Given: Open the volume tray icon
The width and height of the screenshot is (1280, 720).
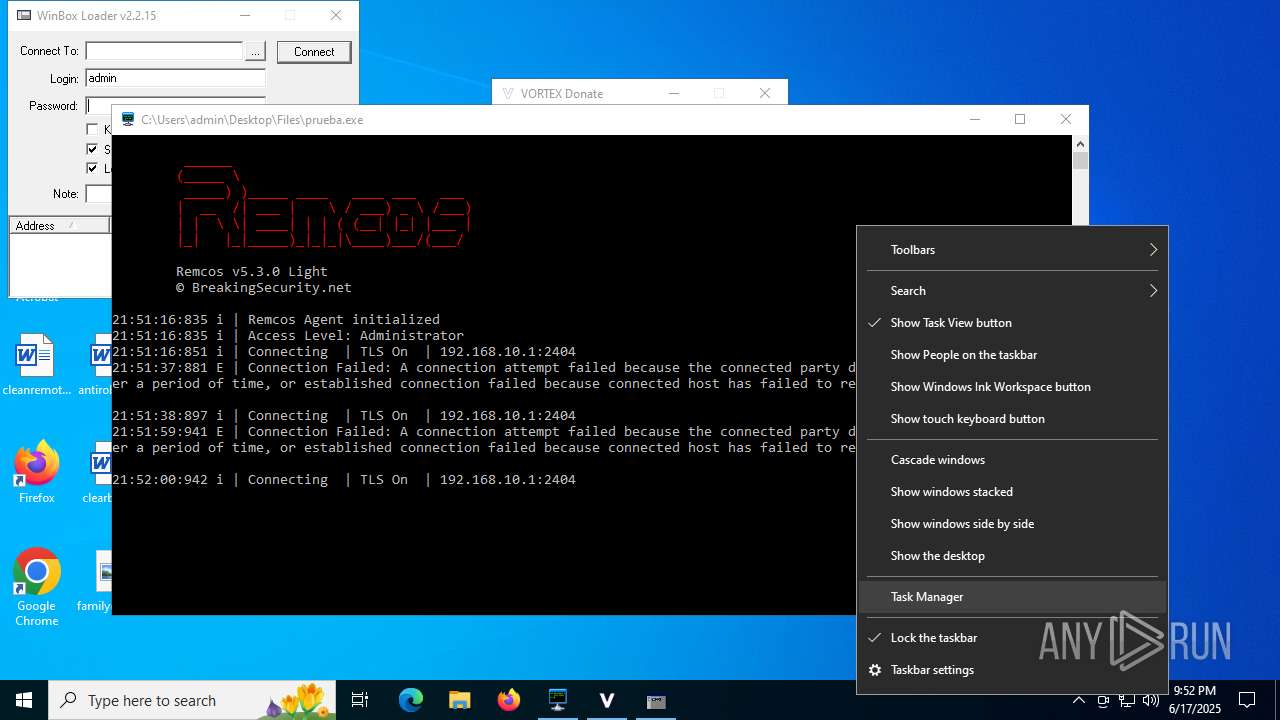Looking at the screenshot, I should (x=1150, y=700).
